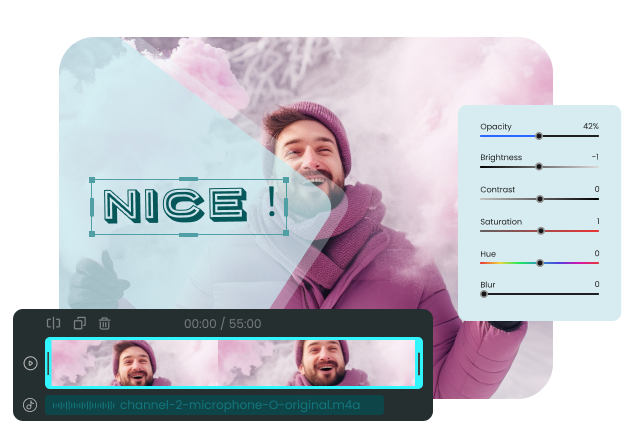Click the Contrast label
622x421 pixels.
(x=497, y=189)
